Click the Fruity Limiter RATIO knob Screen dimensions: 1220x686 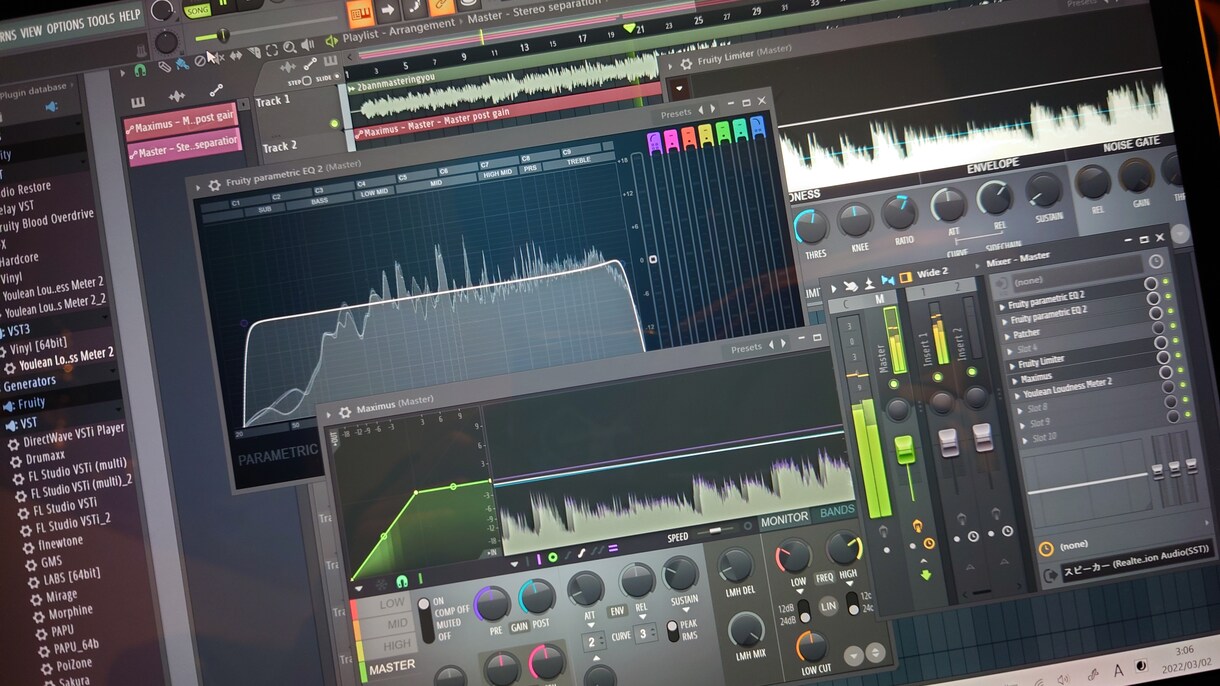(899, 210)
